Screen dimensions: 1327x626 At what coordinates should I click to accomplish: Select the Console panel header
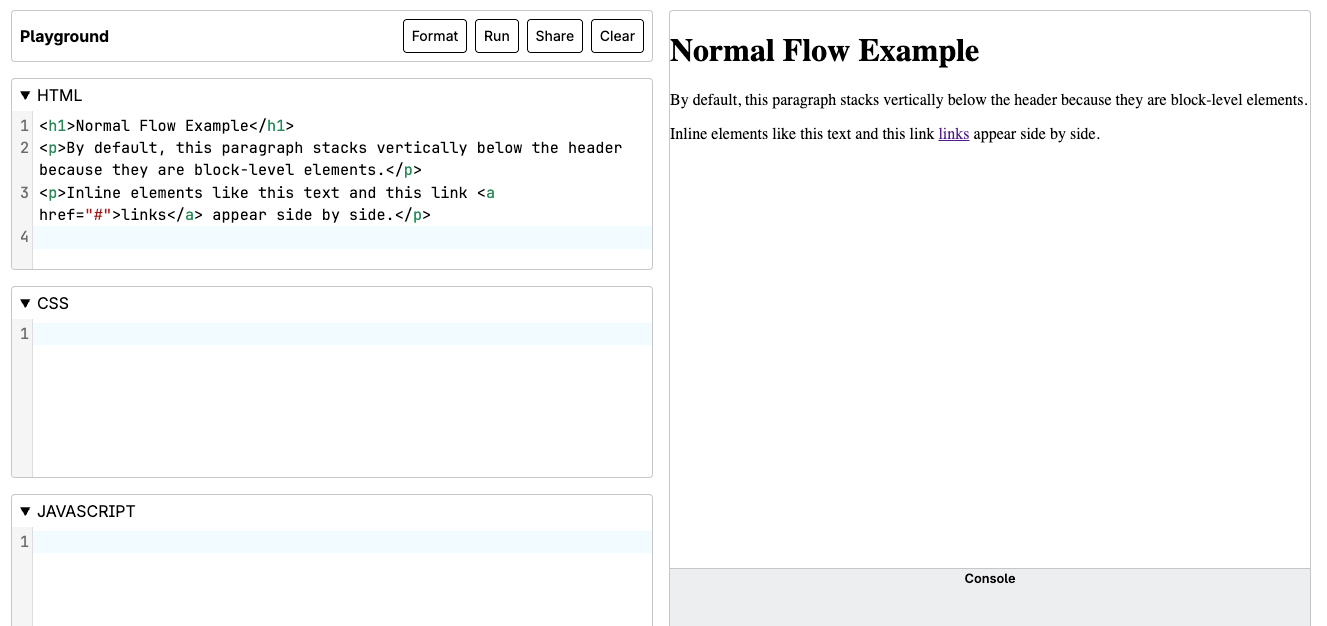(990, 579)
